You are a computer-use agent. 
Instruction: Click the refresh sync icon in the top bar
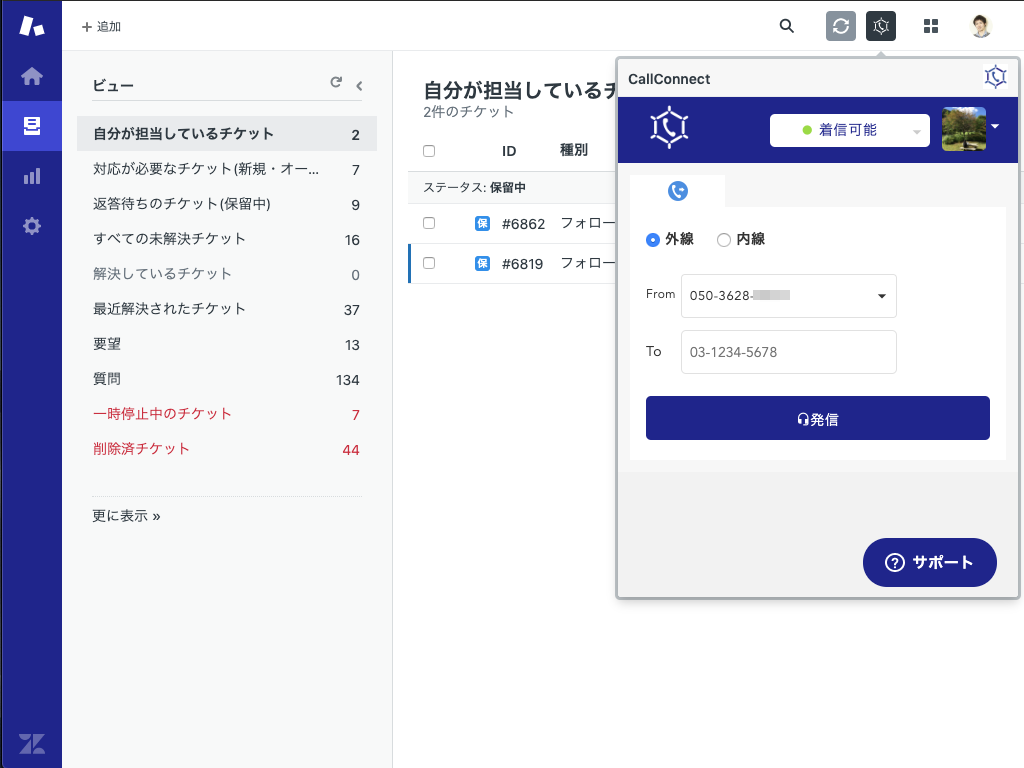[841, 26]
